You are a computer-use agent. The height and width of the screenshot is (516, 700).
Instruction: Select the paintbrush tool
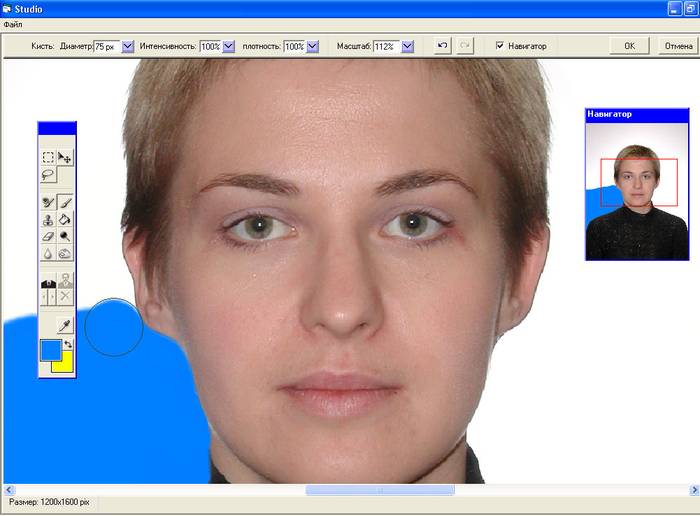(65, 202)
